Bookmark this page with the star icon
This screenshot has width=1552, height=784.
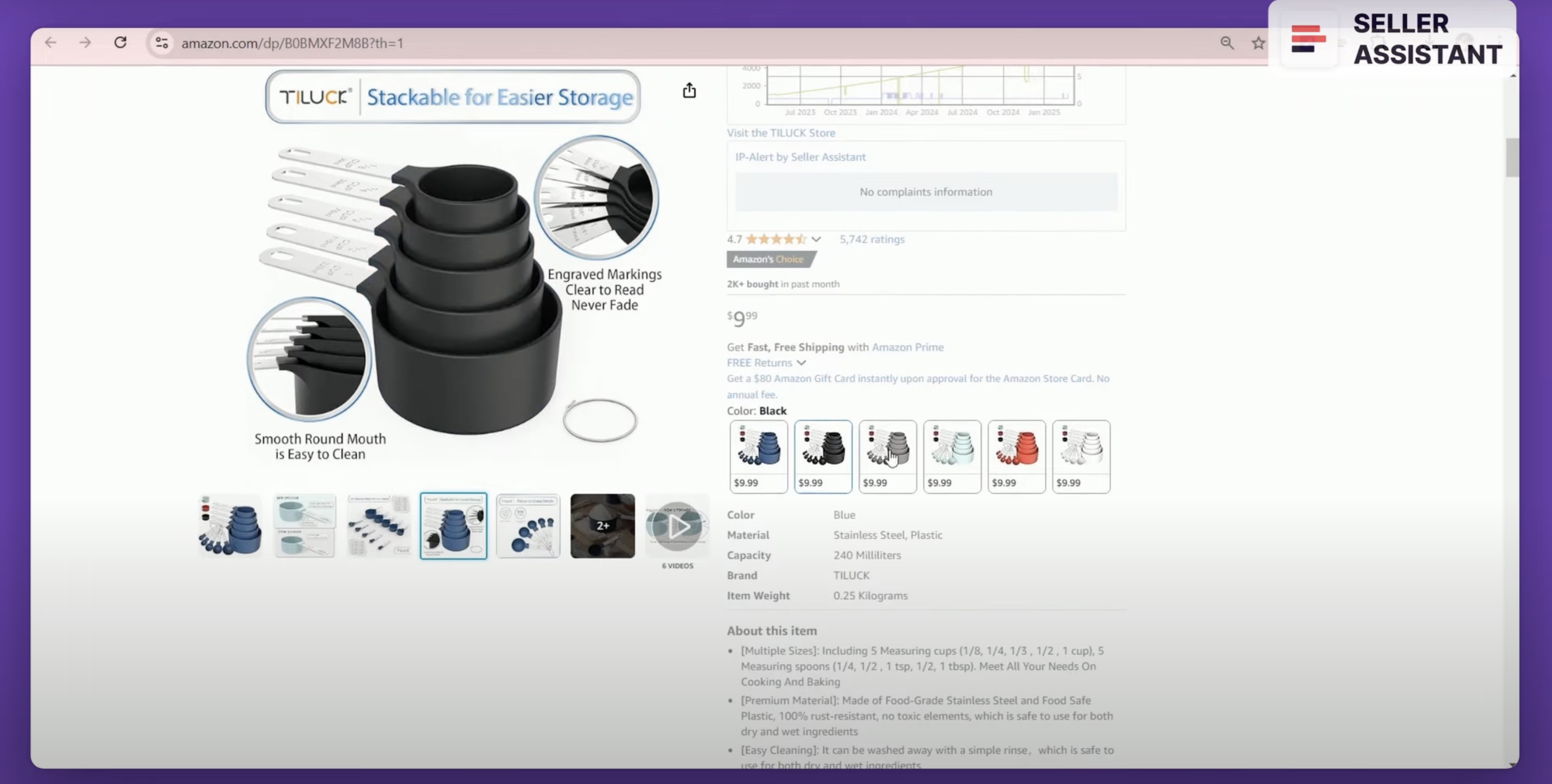pyautogui.click(x=1258, y=43)
